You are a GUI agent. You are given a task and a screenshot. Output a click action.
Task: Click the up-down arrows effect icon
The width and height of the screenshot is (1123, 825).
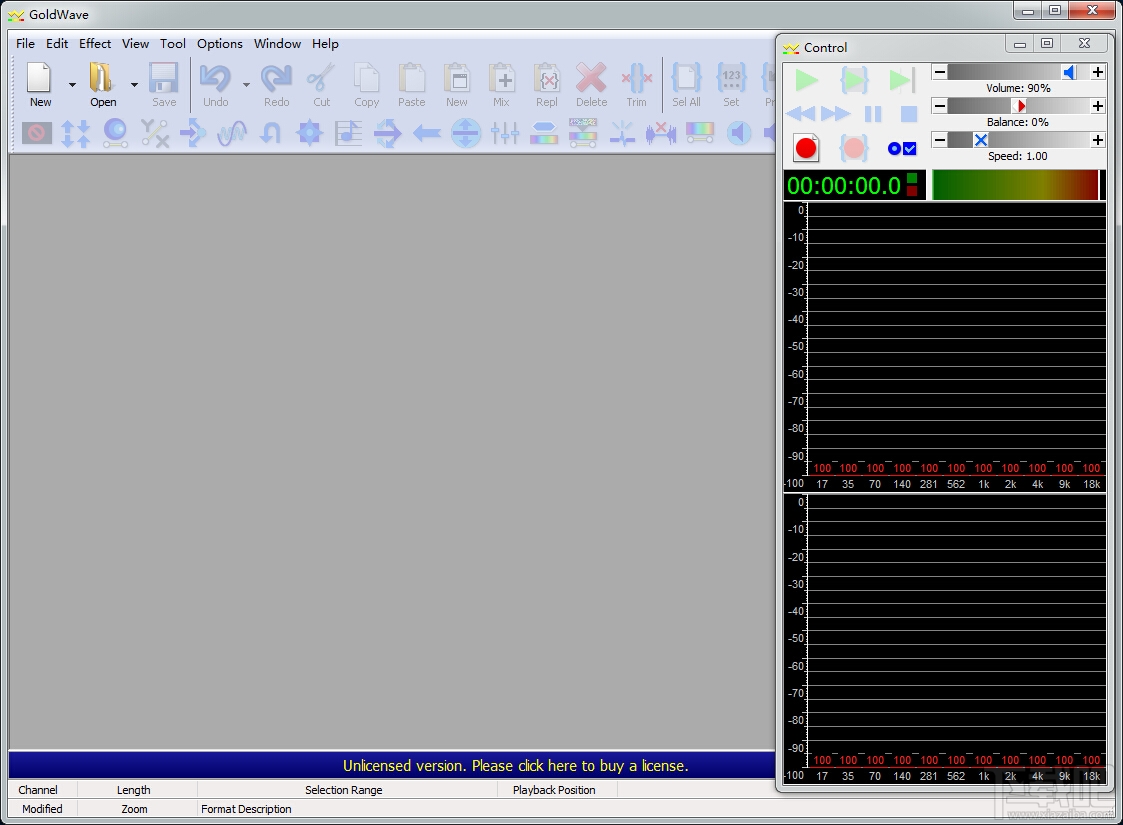[x=75, y=133]
